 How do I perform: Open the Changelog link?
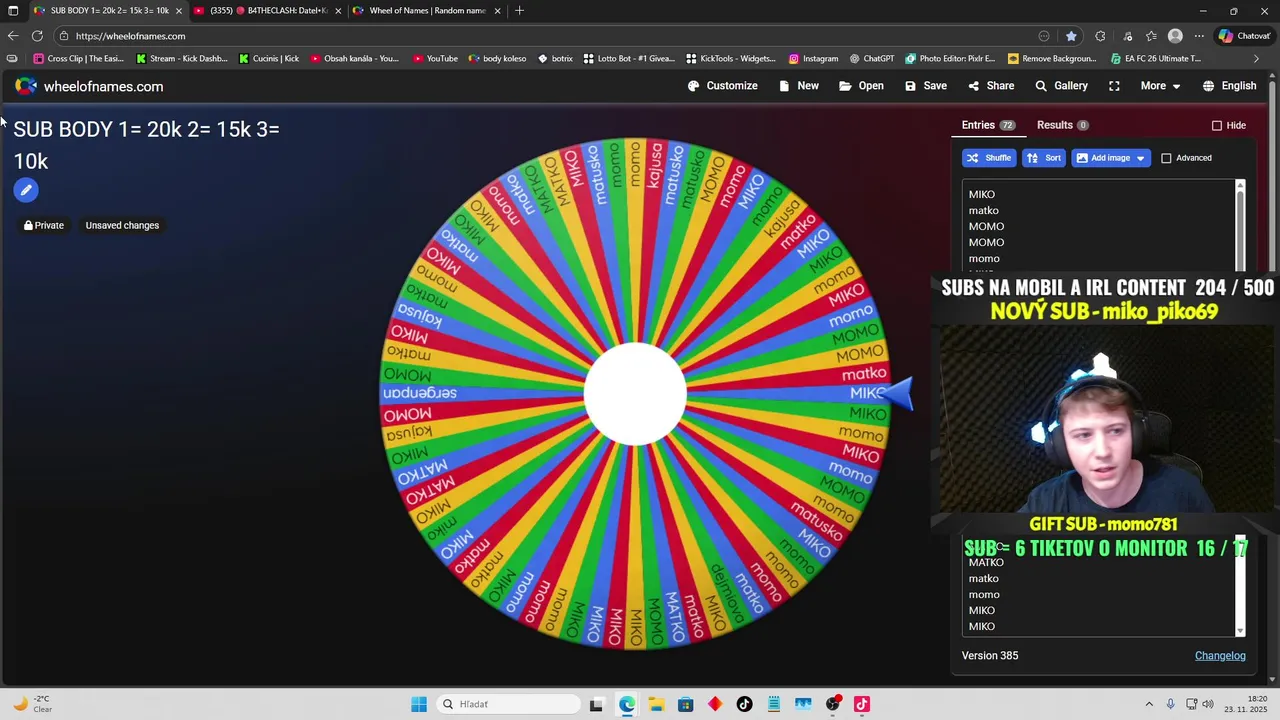(1220, 655)
